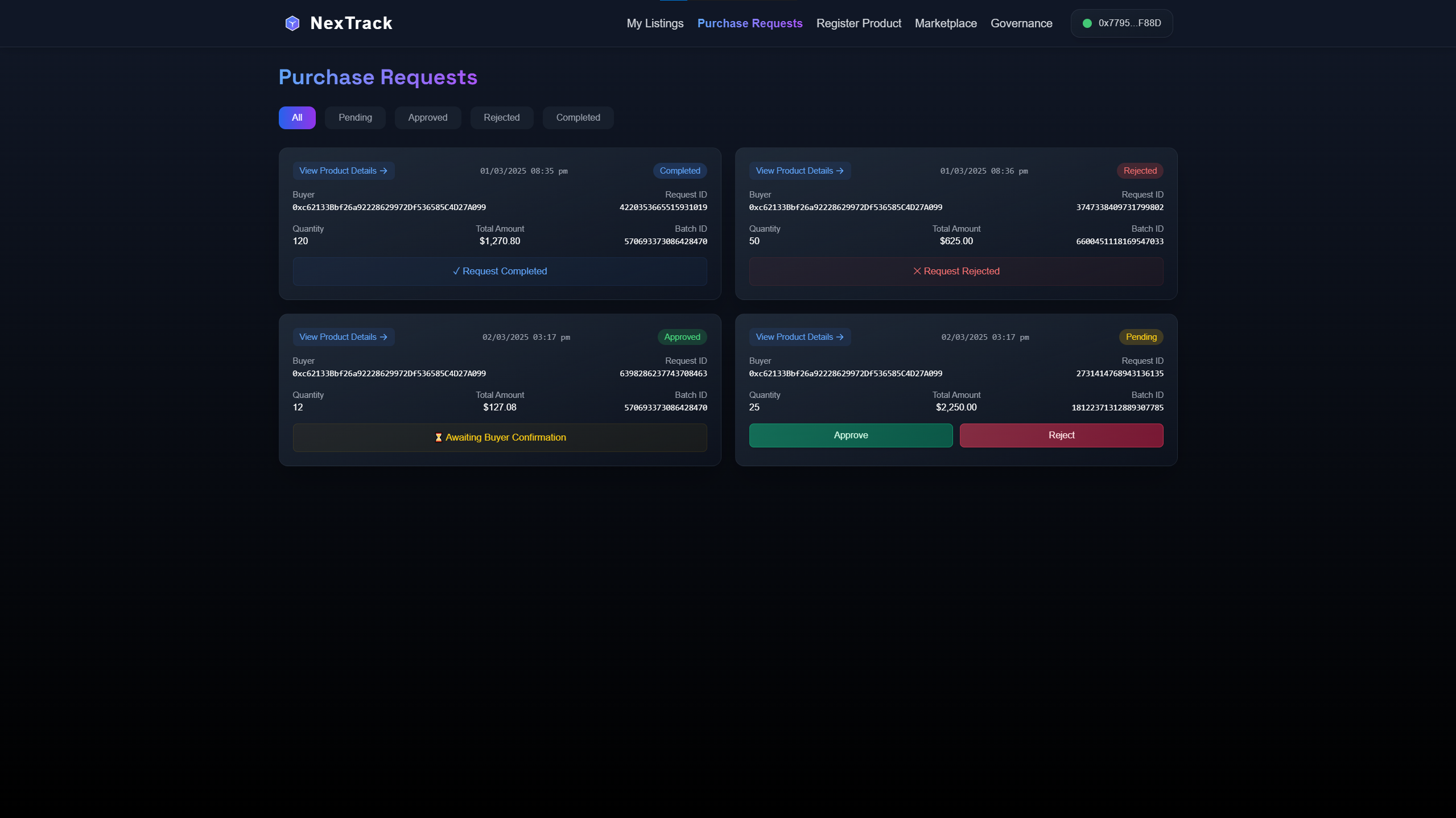Filter requests by Pending
Image resolution: width=1456 pixels, height=818 pixels.
355,118
